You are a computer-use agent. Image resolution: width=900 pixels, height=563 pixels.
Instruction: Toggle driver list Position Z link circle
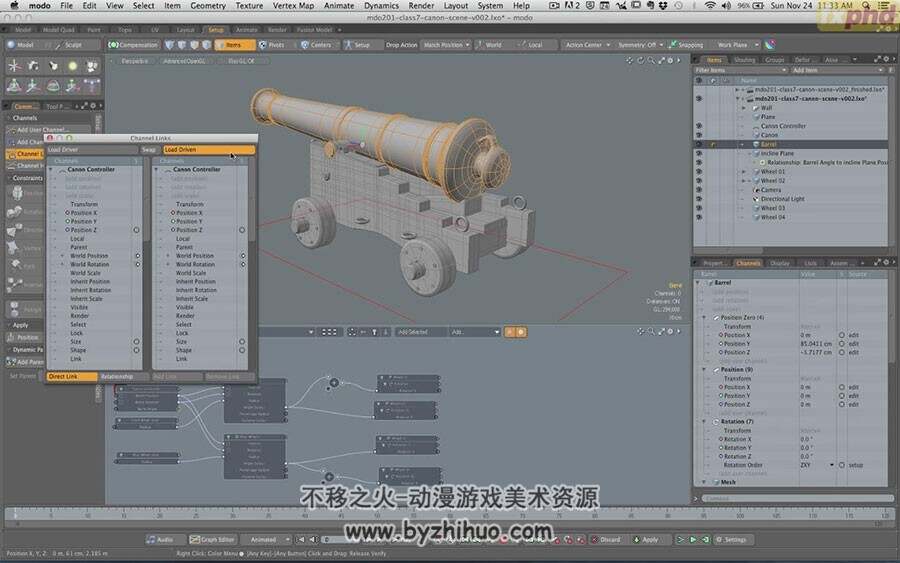(x=137, y=230)
